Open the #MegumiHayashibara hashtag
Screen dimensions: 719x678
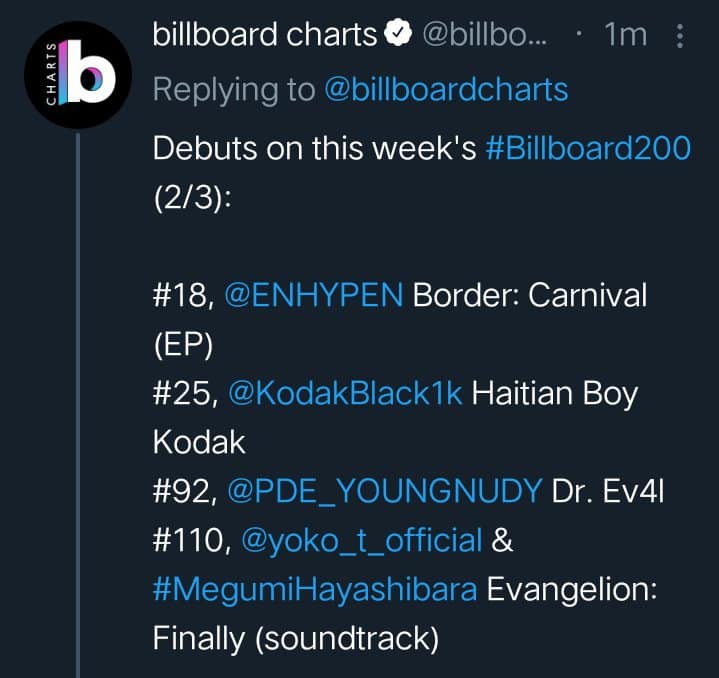314,589
